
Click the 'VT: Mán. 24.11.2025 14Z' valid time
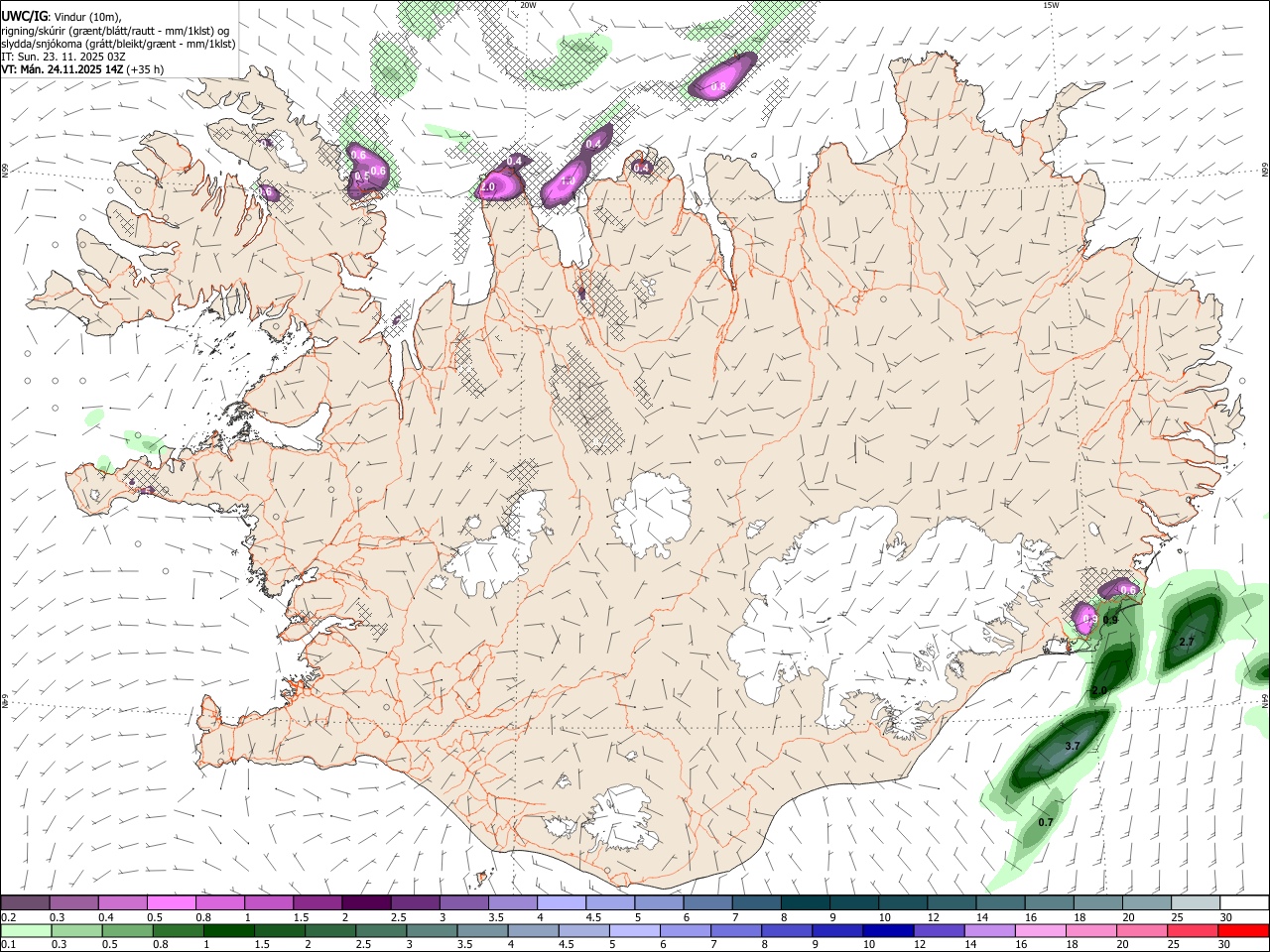pos(62,69)
